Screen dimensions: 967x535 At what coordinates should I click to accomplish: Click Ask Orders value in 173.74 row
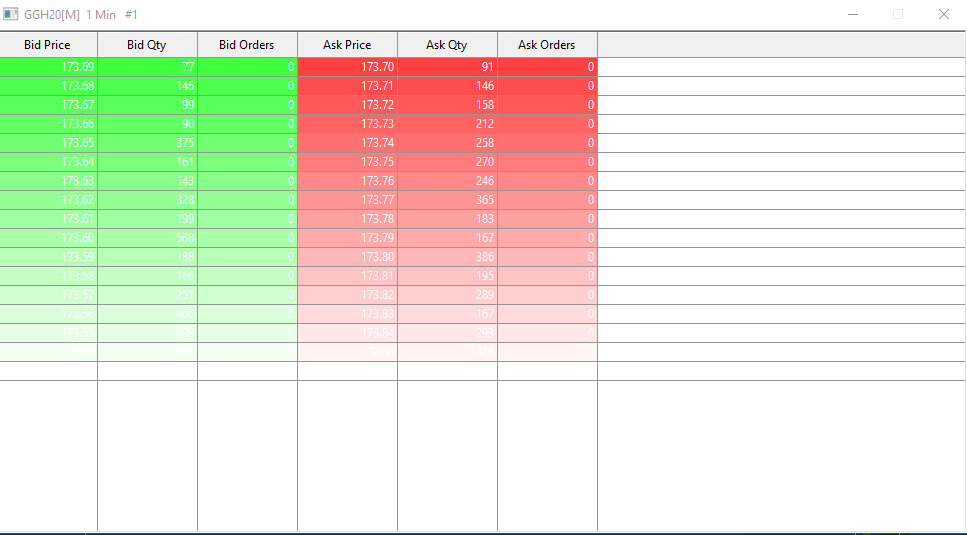(547, 143)
